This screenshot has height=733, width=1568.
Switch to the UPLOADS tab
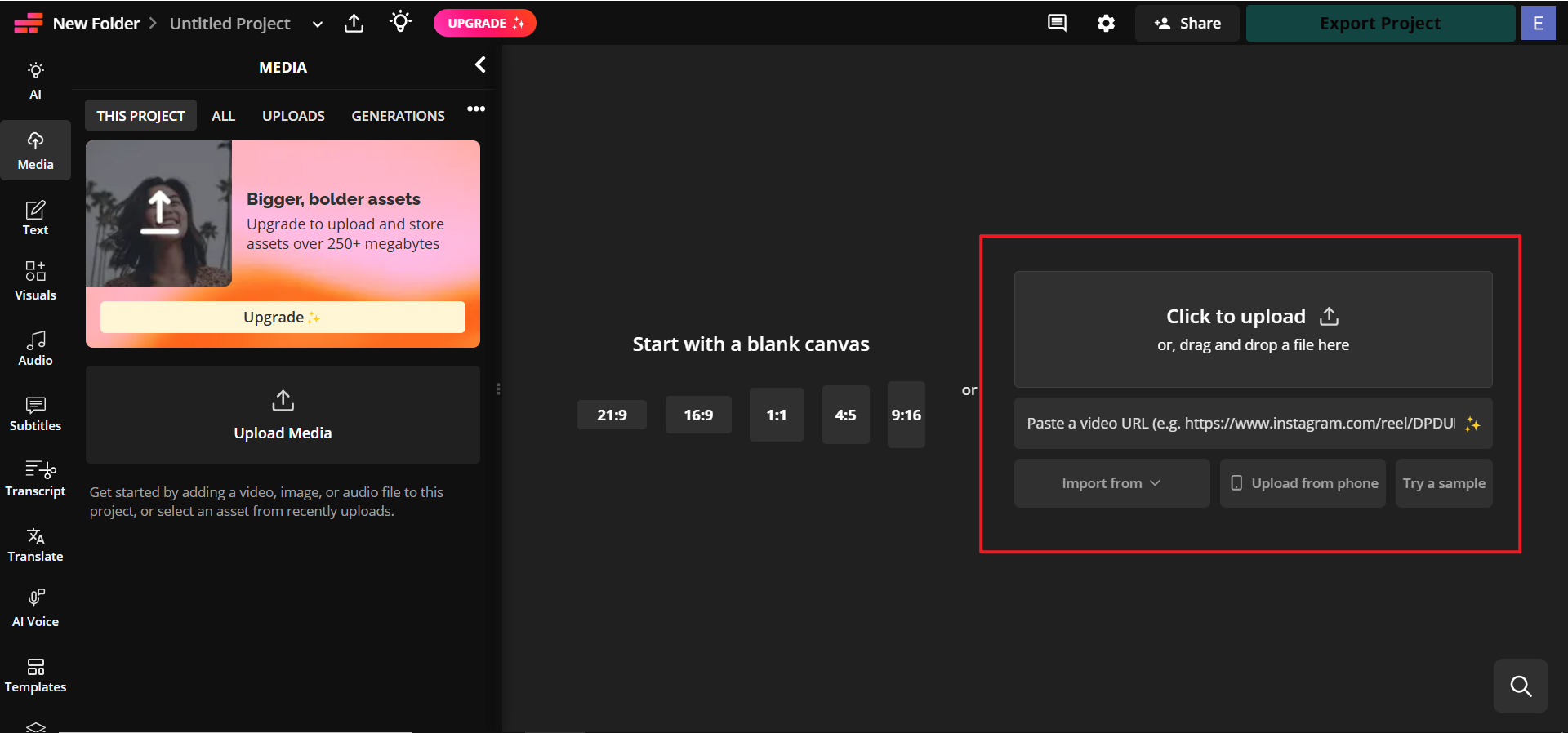click(293, 116)
